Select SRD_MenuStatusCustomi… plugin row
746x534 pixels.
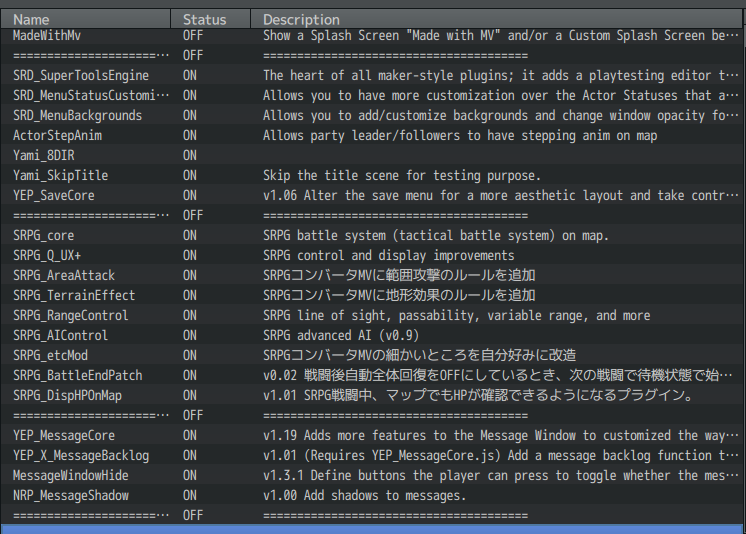click(372, 95)
